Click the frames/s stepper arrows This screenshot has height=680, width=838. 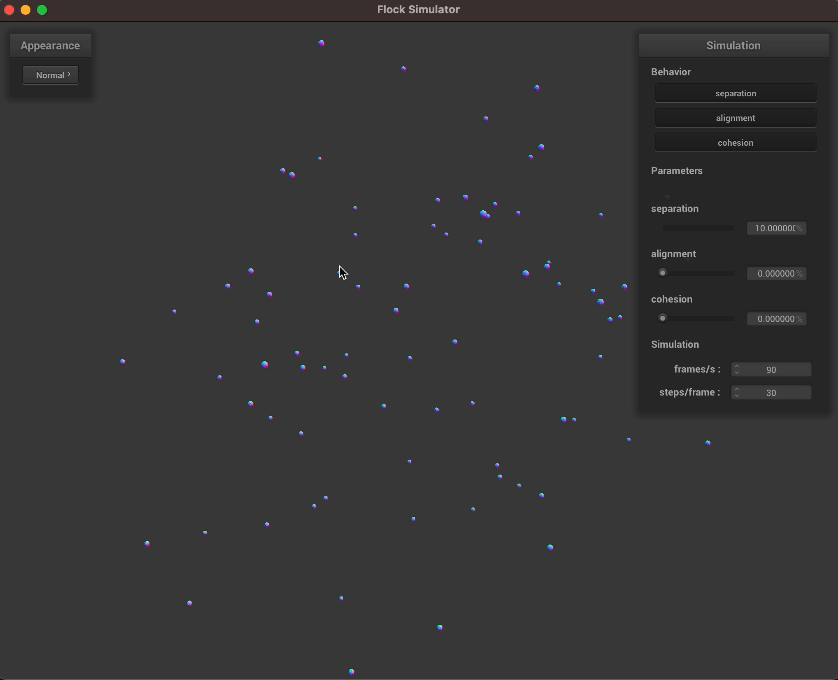(x=737, y=370)
